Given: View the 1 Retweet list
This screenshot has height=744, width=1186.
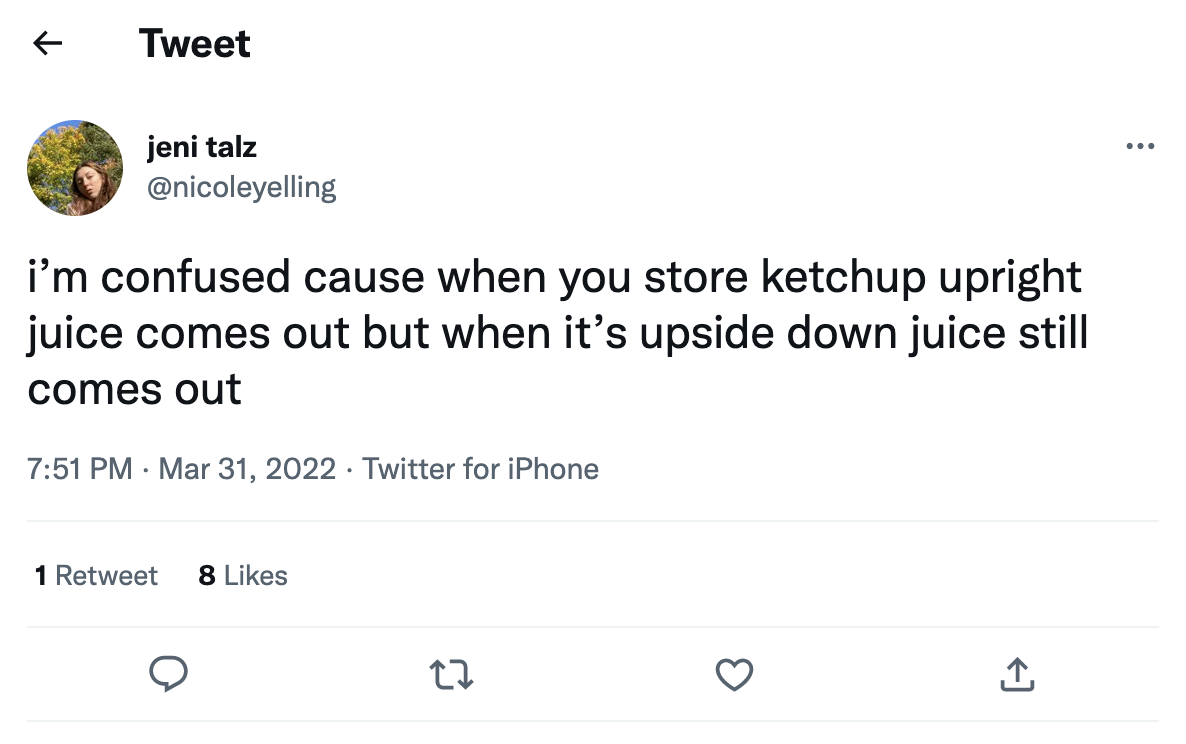Looking at the screenshot, I should click(x=96, y=575).
